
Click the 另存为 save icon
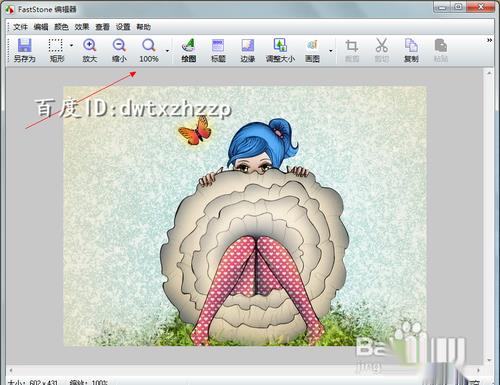click(24, 50)
